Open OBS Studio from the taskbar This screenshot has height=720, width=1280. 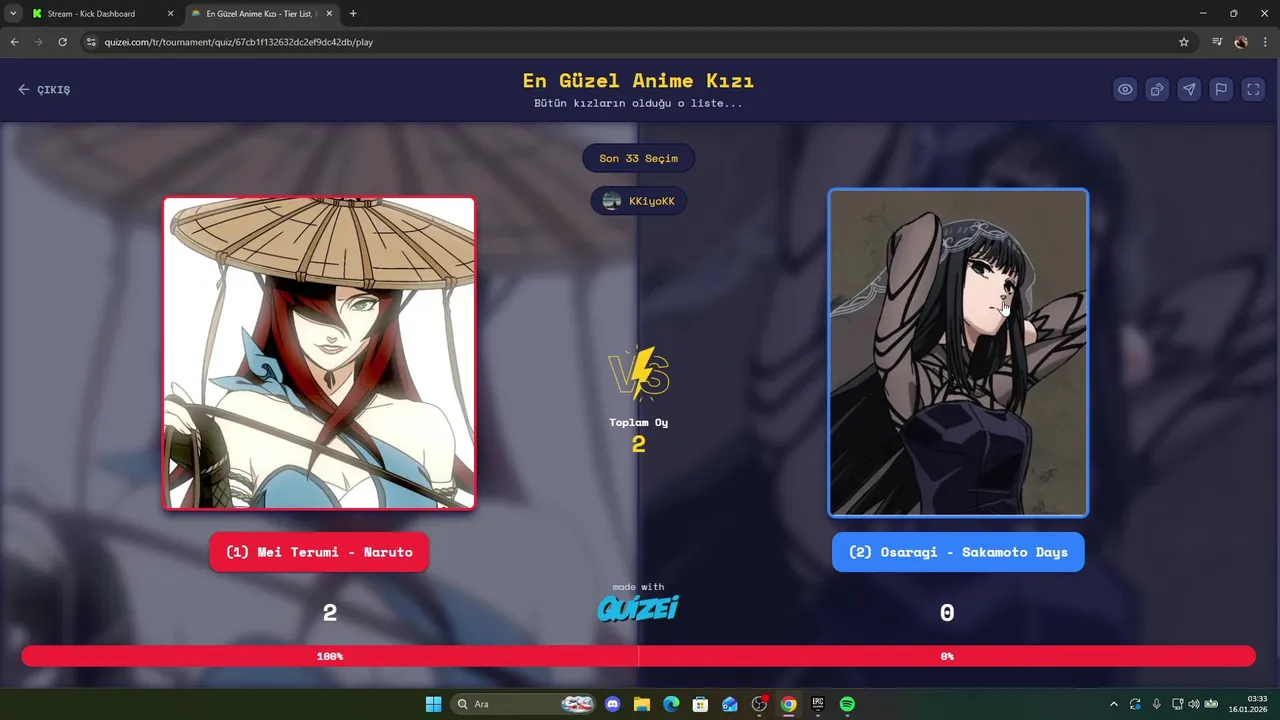[759, 704]
